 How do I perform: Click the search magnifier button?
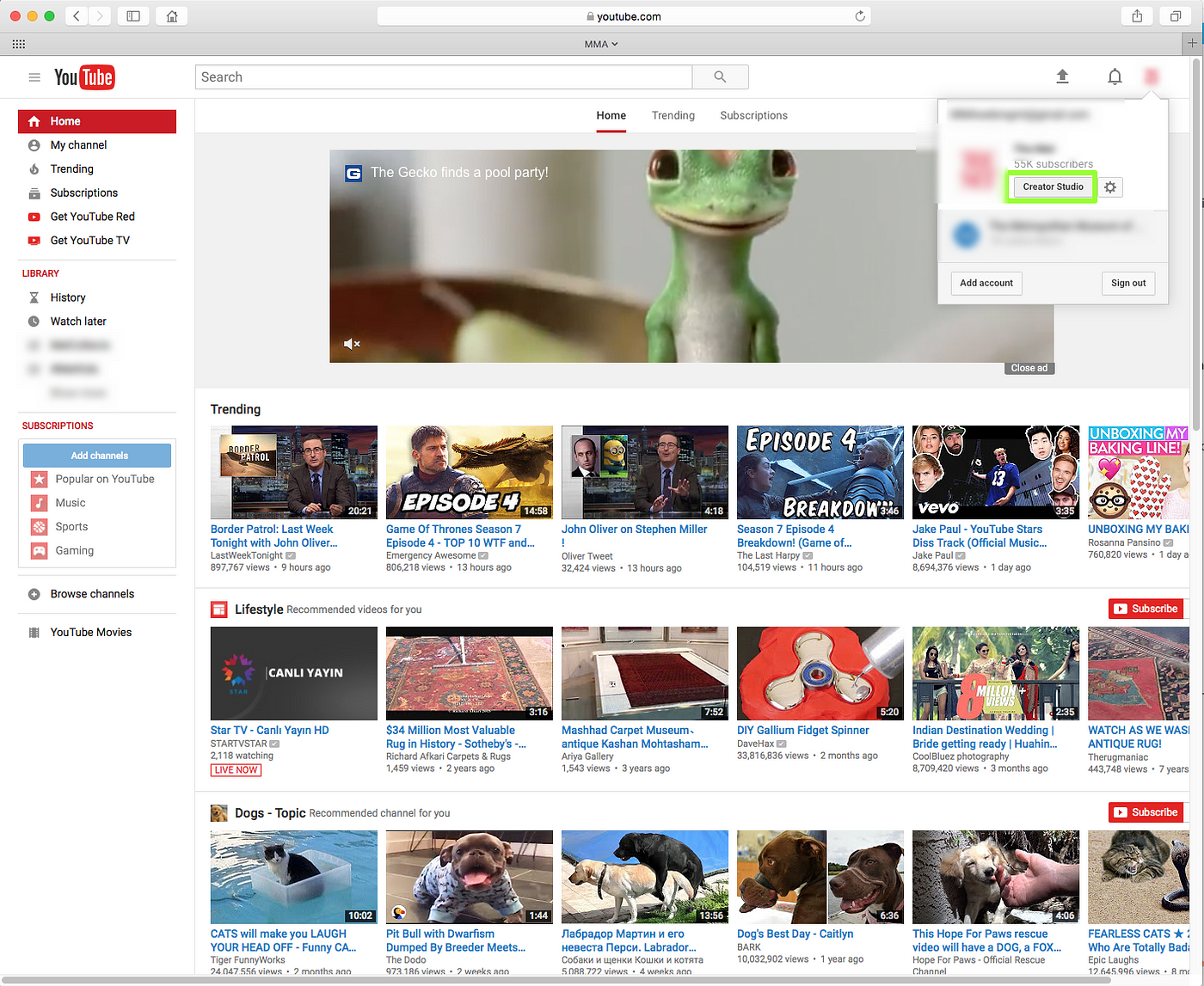pyautogui.click(x=720, y=77)
